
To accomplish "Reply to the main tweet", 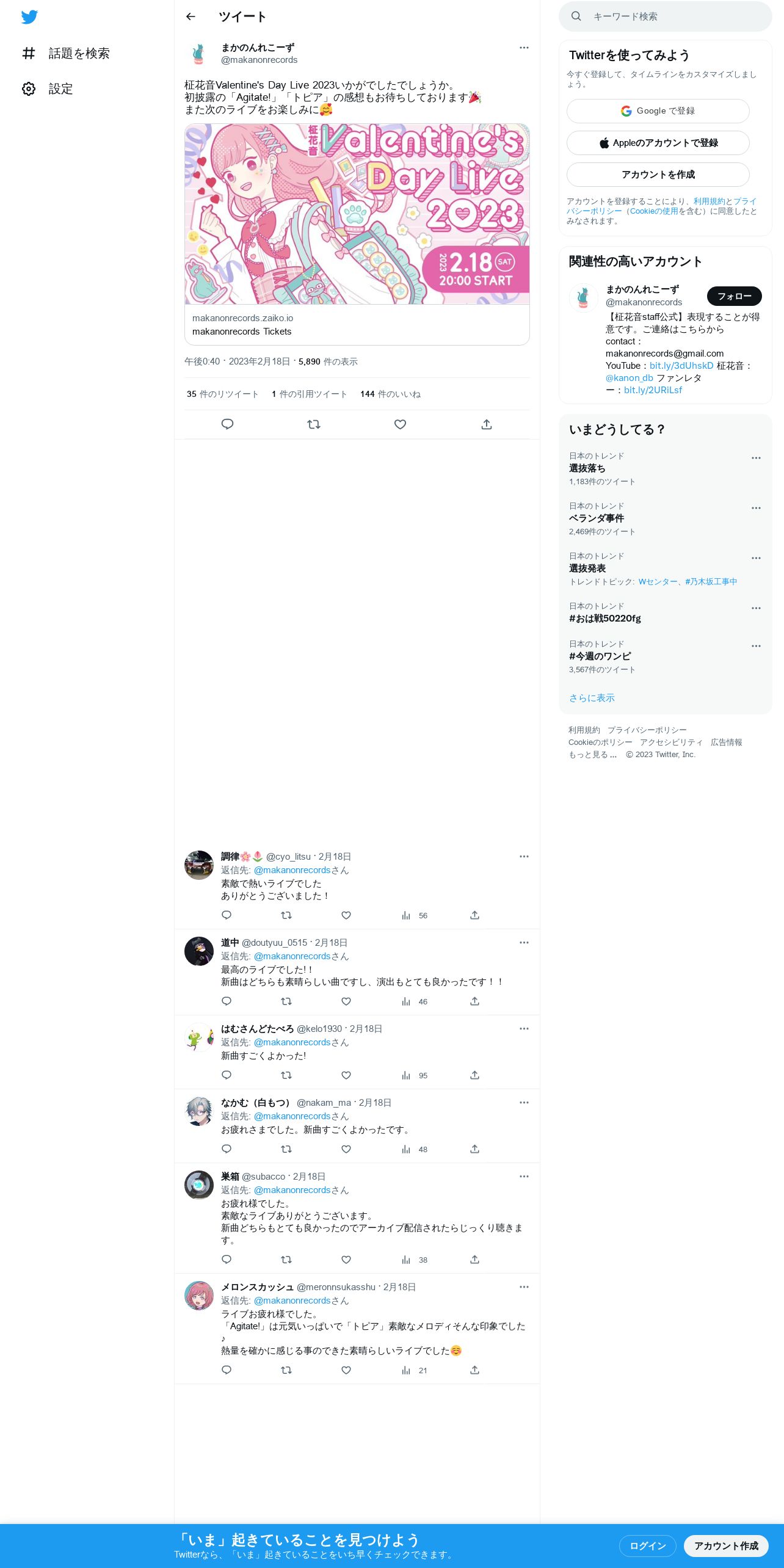I will pos(227,424).
